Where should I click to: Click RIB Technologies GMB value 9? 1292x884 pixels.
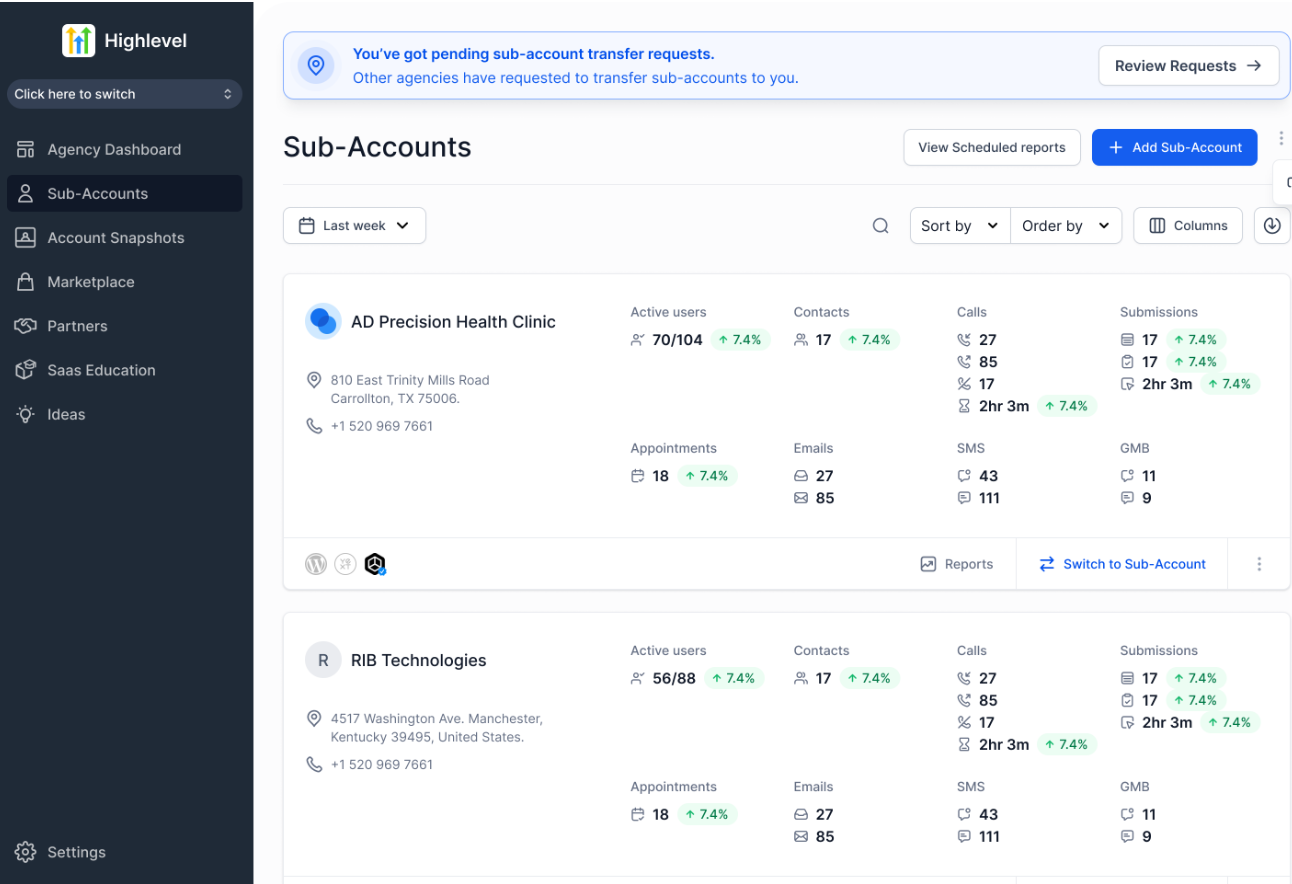(1146, 836)
